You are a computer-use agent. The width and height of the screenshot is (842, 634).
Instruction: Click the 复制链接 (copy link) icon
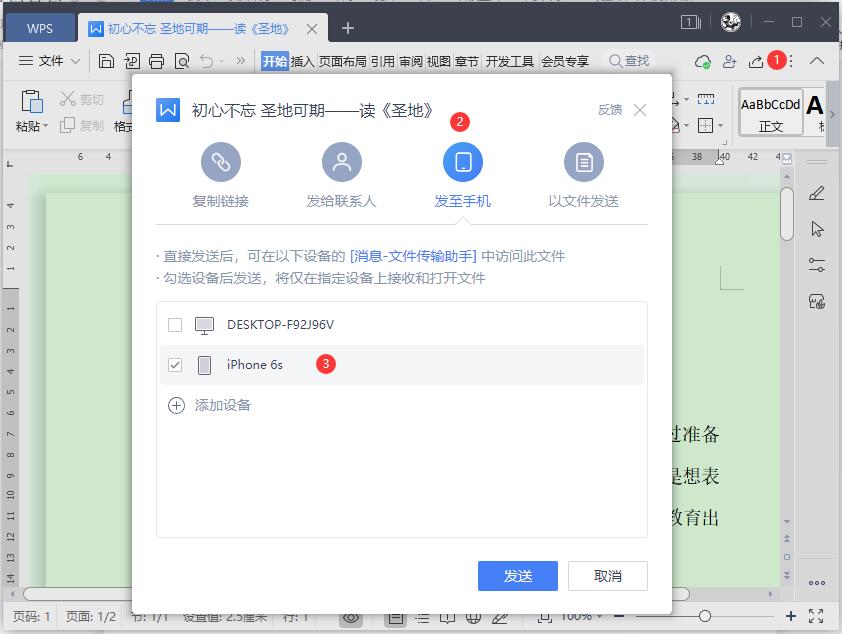point(221,162)
